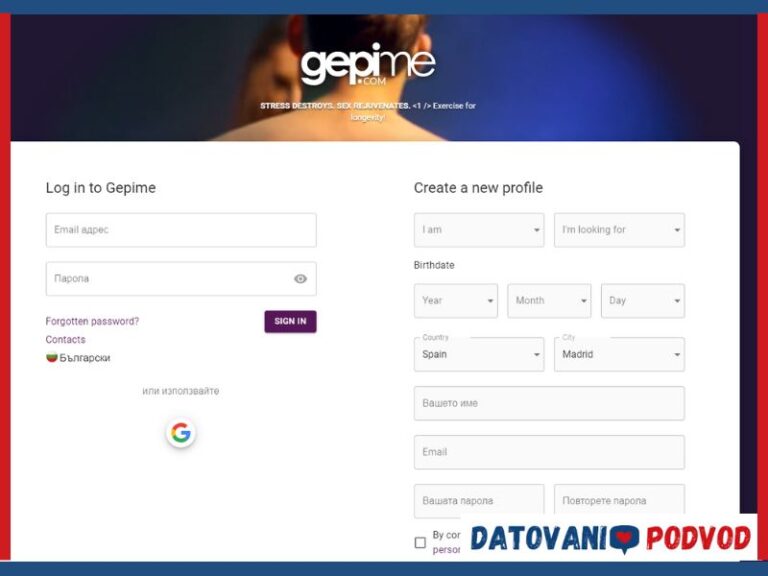The width and height of the screenshot is (768, 576).
Task: Tick the consent checkbox at the bottom
Action: click(x=420, y=543)
